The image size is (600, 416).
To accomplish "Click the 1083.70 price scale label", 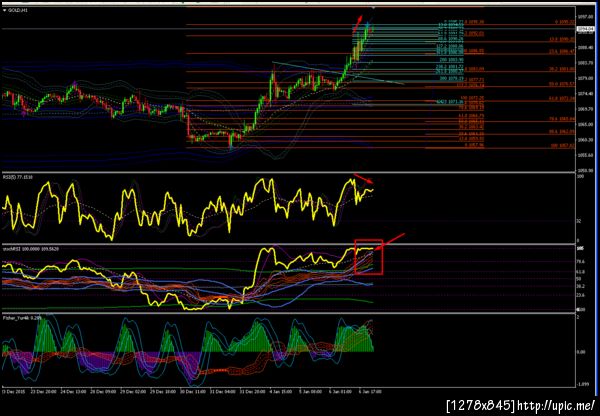I will [x=583, y=63].
